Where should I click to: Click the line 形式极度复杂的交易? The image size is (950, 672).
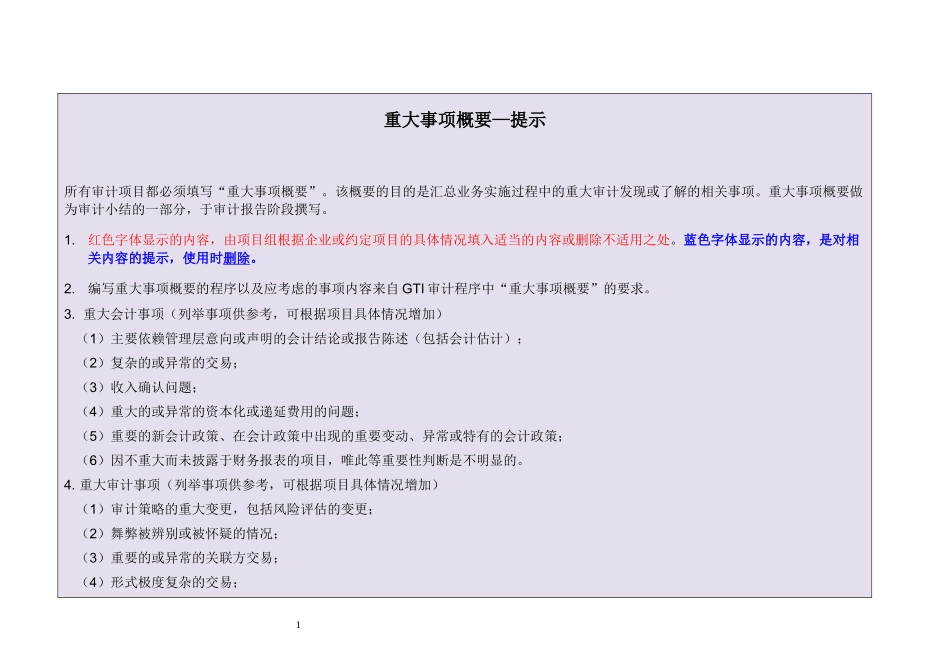tap(158, 583)
